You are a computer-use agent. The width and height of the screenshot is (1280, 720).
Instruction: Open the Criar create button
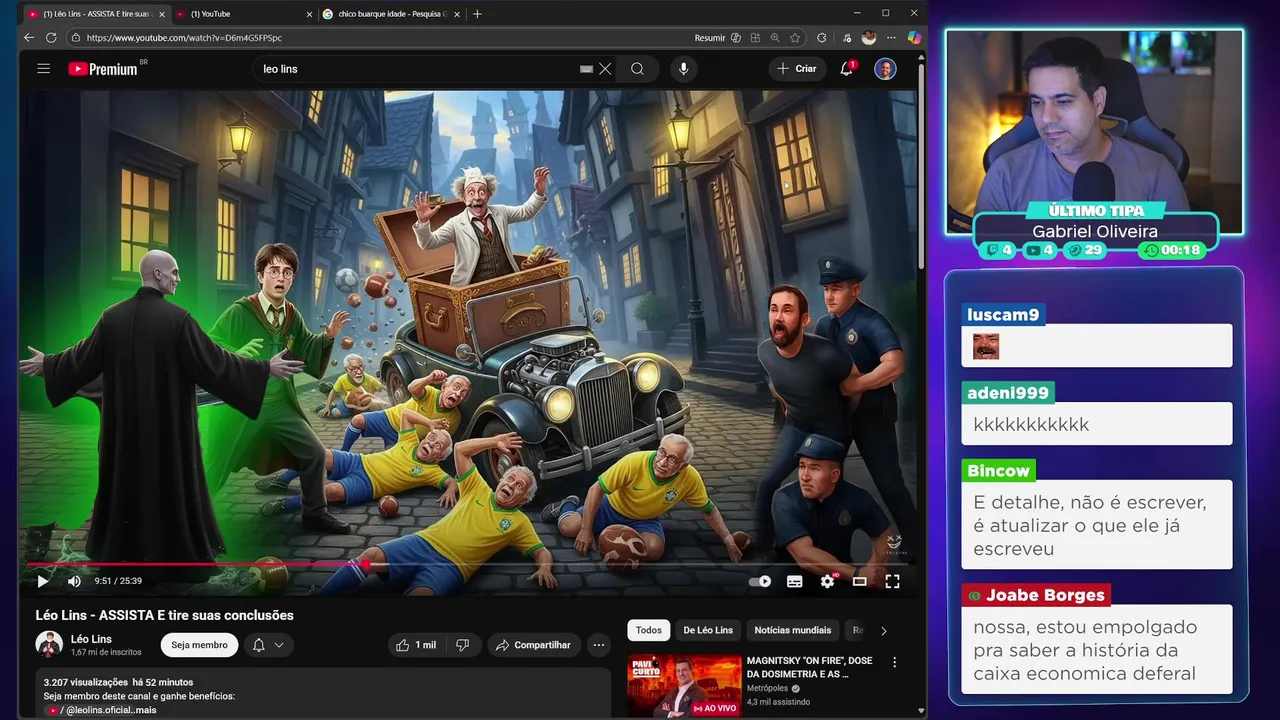tap(797, 69)
